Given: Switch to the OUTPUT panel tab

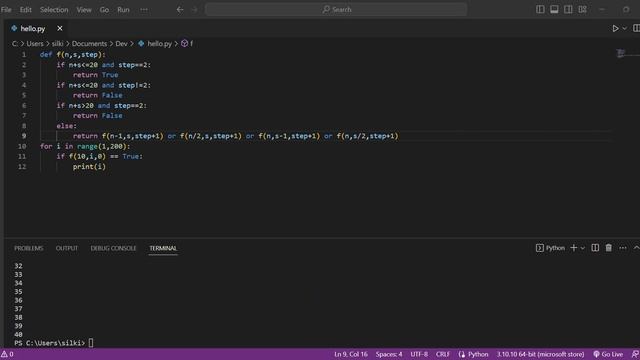Looking at the screenshot, I should coord(67,248).
